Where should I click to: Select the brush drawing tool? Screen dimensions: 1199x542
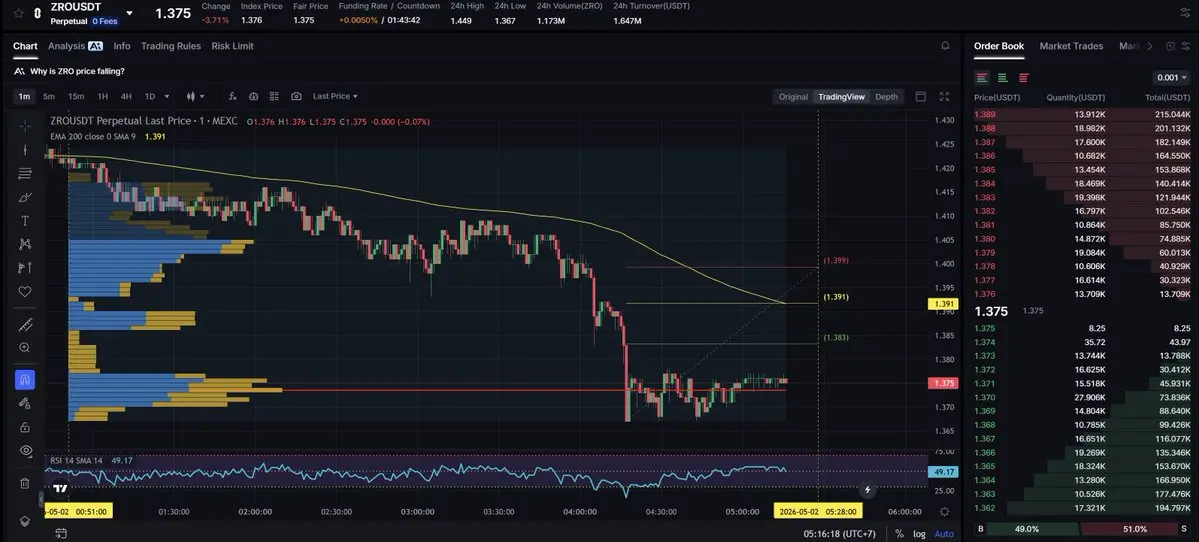point(25,197)
